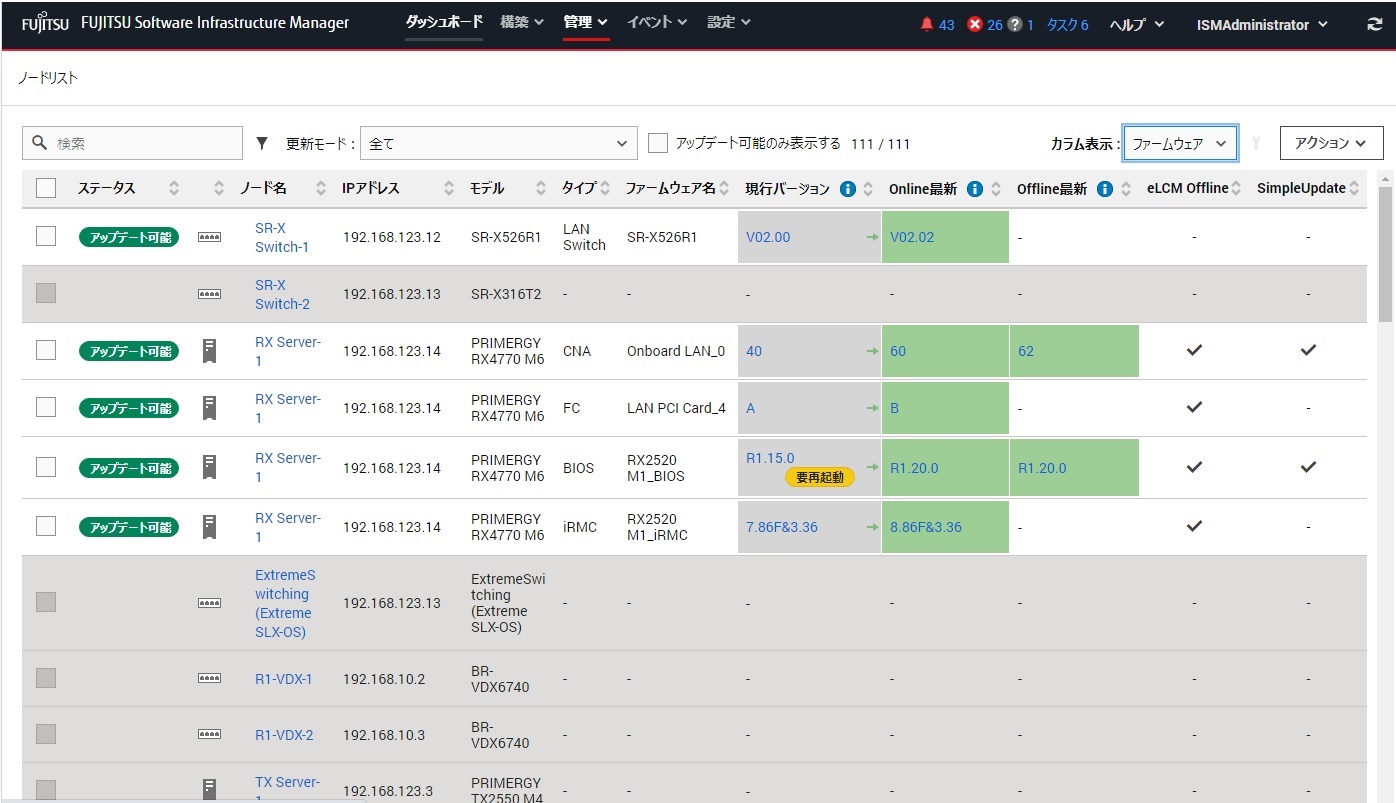1396x803 pixels.
Task: Click info icon next to 現行バージョン
Action: point(848,188)
